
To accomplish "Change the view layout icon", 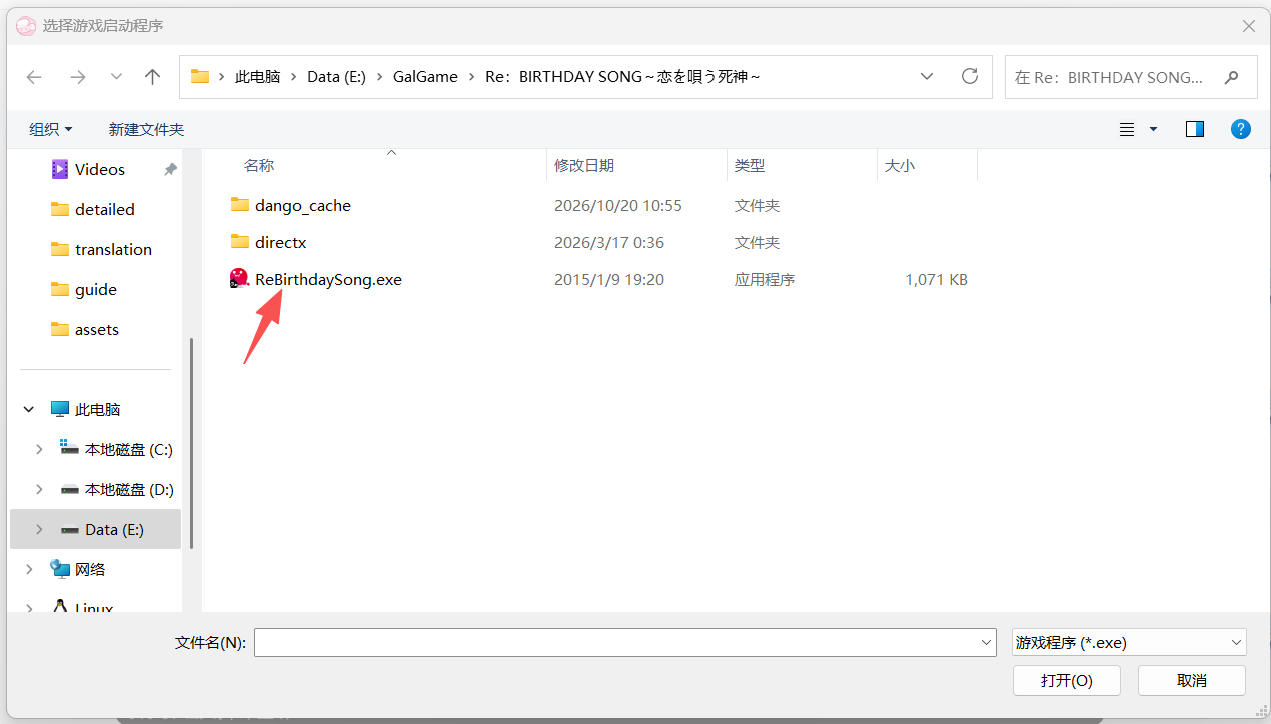I will pyautogui.click(x=1127, y=129).
